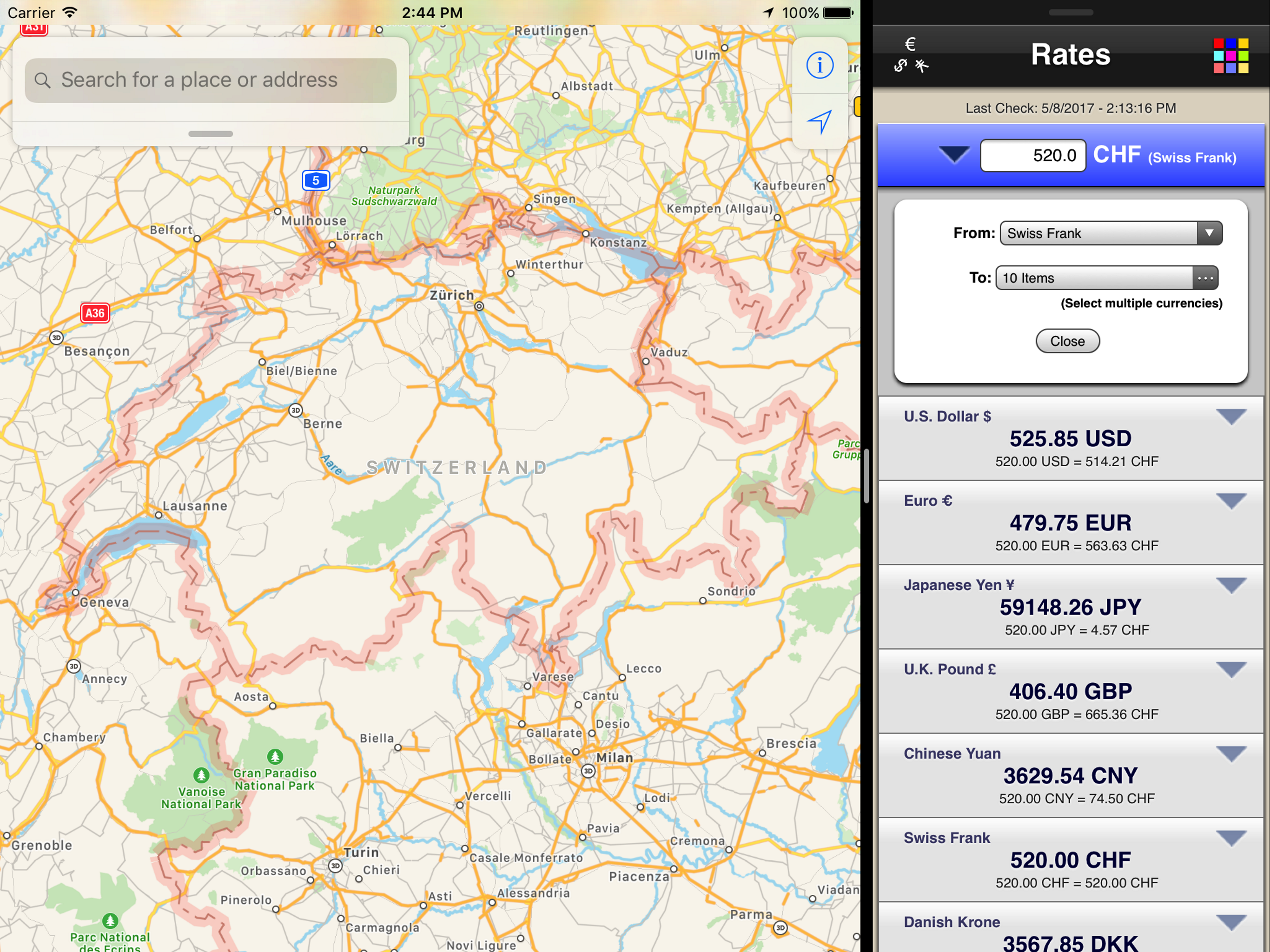This screenshot has height=952, width=1270.
Task: Tap the Gran Paradiso National Park marker
Action: click(x=275, y=756)
